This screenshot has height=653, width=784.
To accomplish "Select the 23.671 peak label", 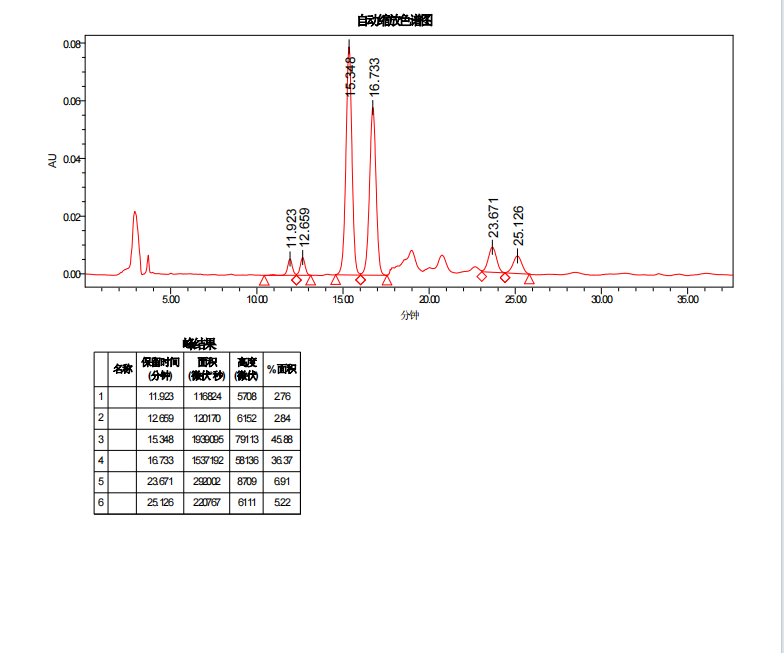I will [x=493, y=220].
